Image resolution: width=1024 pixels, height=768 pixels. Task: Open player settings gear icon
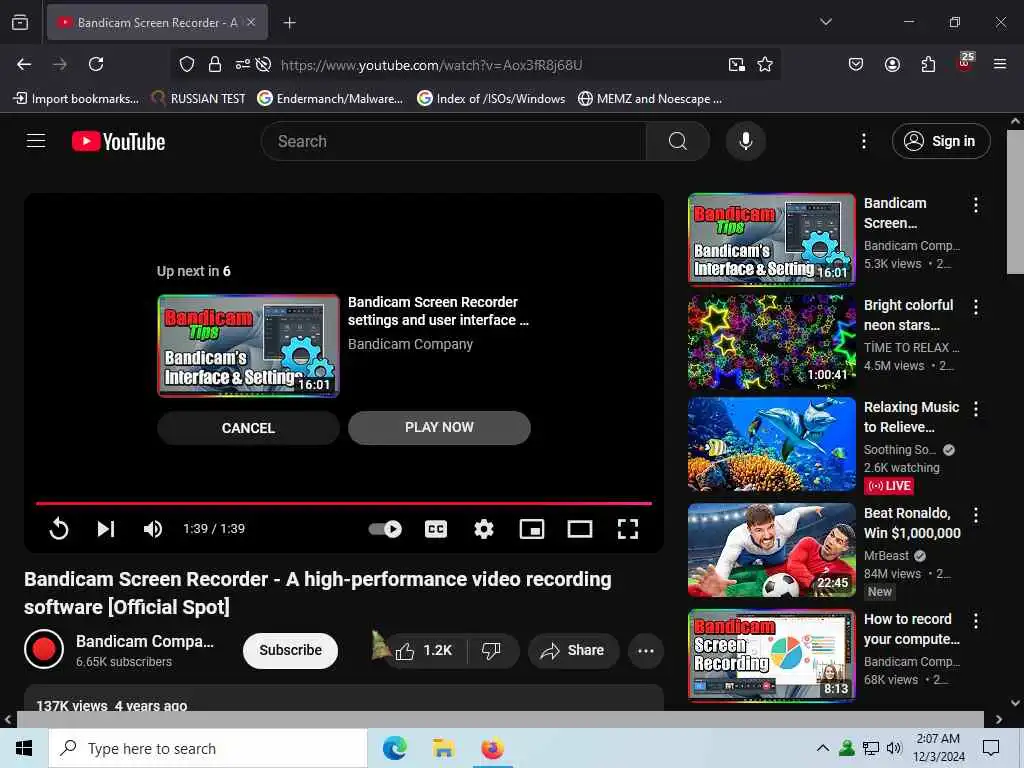(x=483, y=528)
